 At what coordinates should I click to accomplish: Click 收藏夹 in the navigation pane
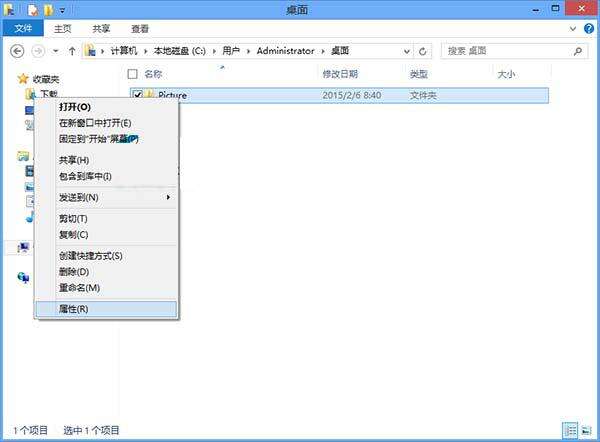click(x=46, y=79)
